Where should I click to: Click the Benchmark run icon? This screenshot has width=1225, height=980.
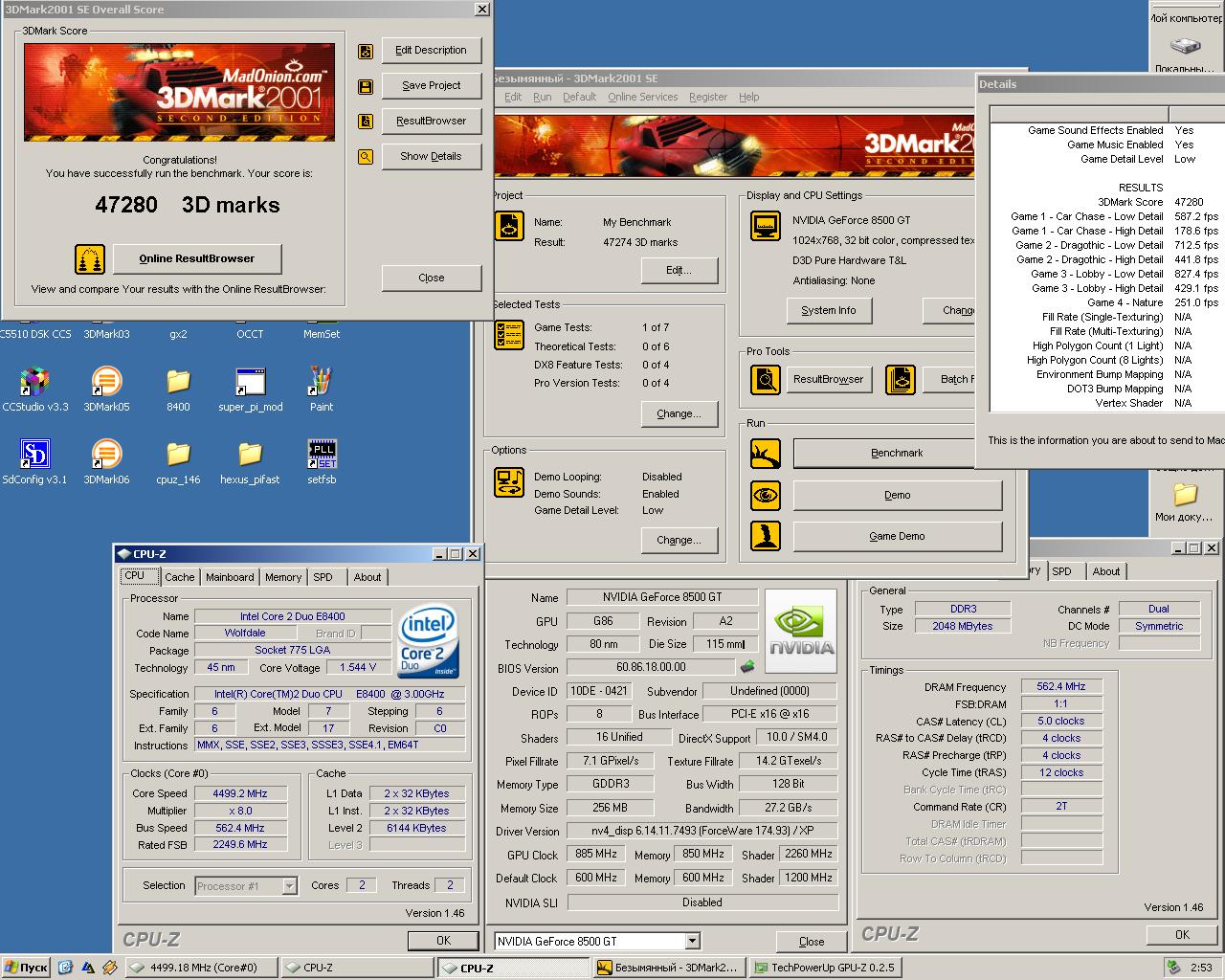(x=766, y=454)
